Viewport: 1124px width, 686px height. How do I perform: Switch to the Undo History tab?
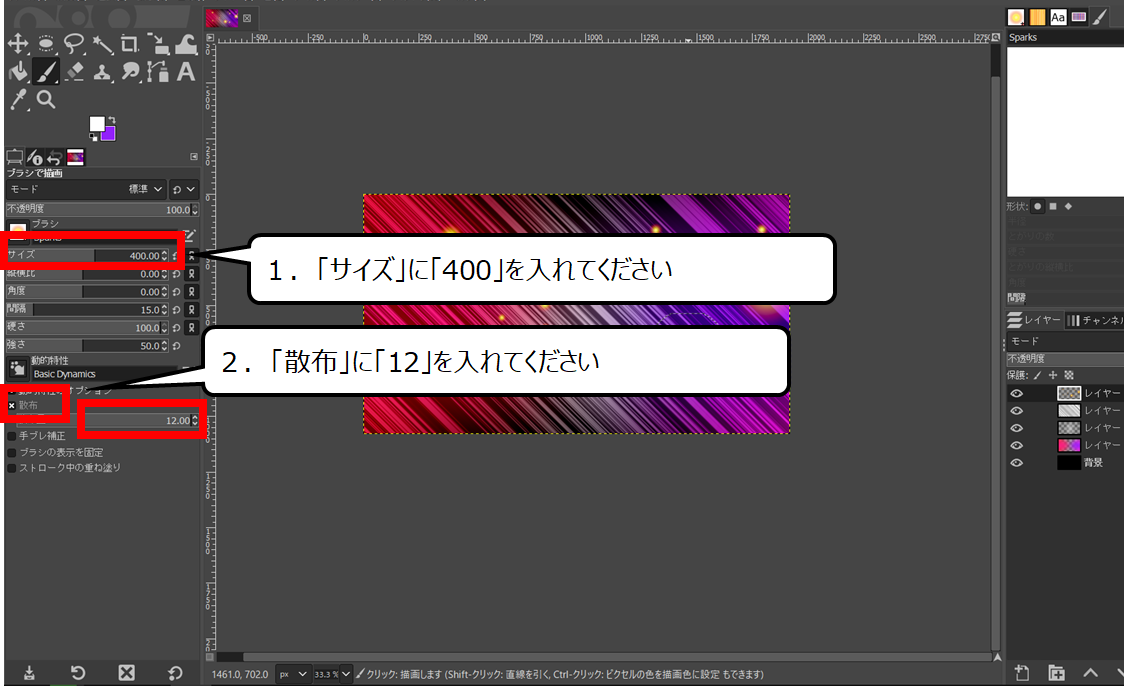pyautogui.click(x=54, y=157)
